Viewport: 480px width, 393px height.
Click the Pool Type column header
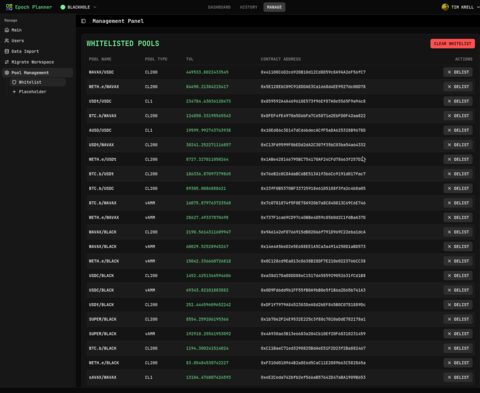click(x=156, y=59)
